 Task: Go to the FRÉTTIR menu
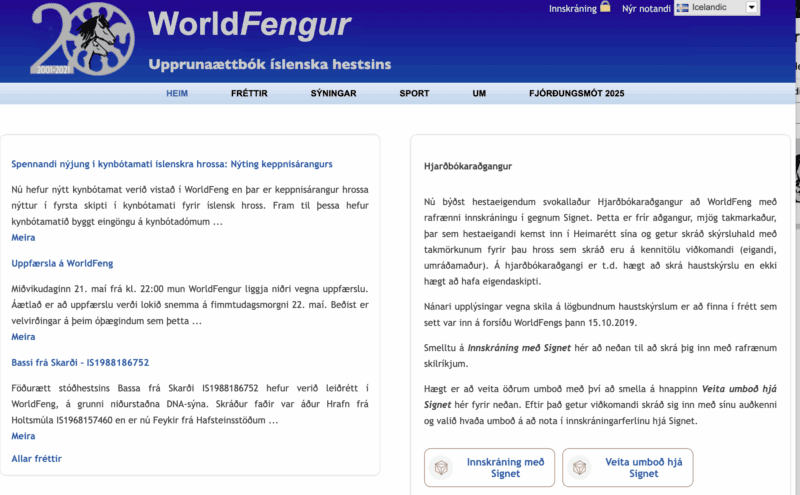(249, 93)
